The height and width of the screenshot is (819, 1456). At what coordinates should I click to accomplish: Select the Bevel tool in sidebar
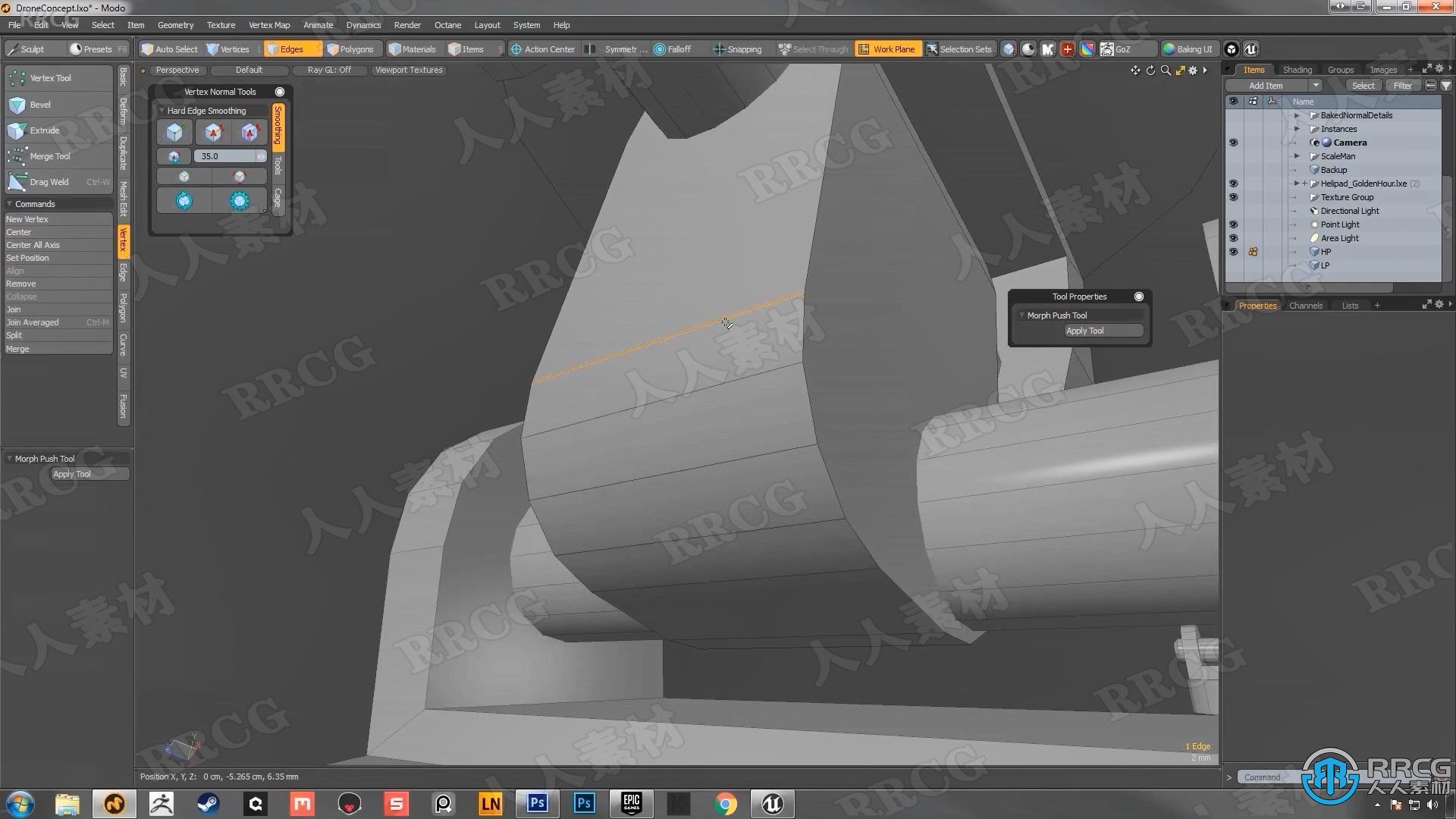point(40,103)
